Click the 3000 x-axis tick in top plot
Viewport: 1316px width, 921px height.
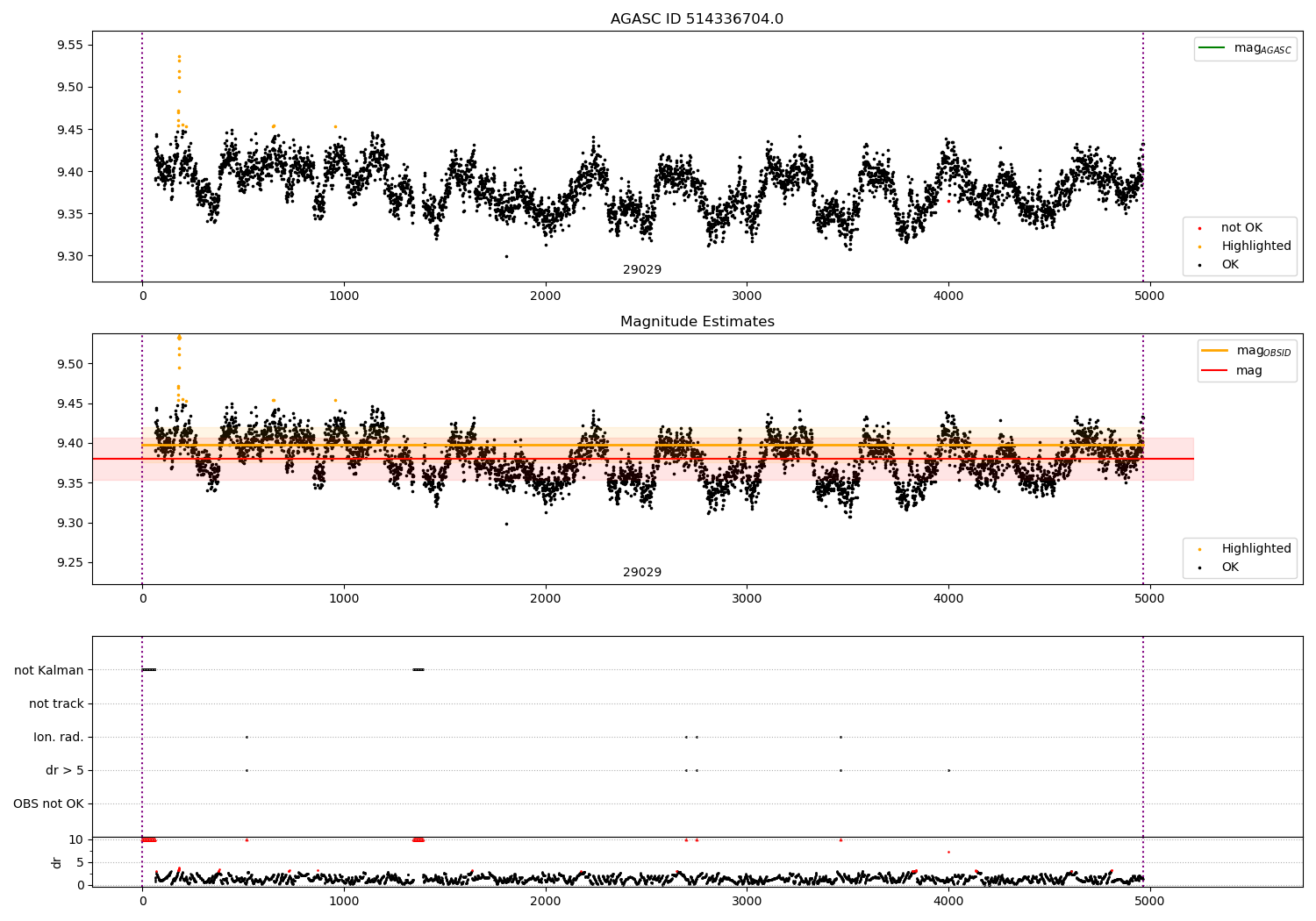tap(747, 296)
